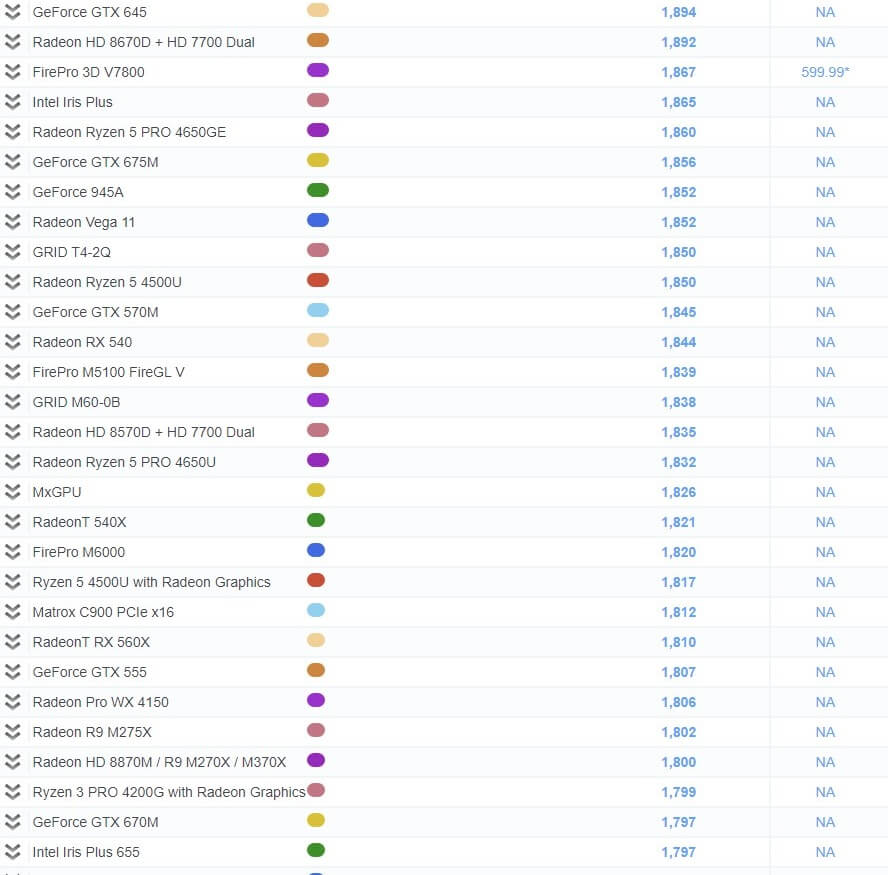Image resolution: width=888 pixels, height=875 pixels.
Task: Open the GeForce GTX 645 link
Action: coord(89,12)
